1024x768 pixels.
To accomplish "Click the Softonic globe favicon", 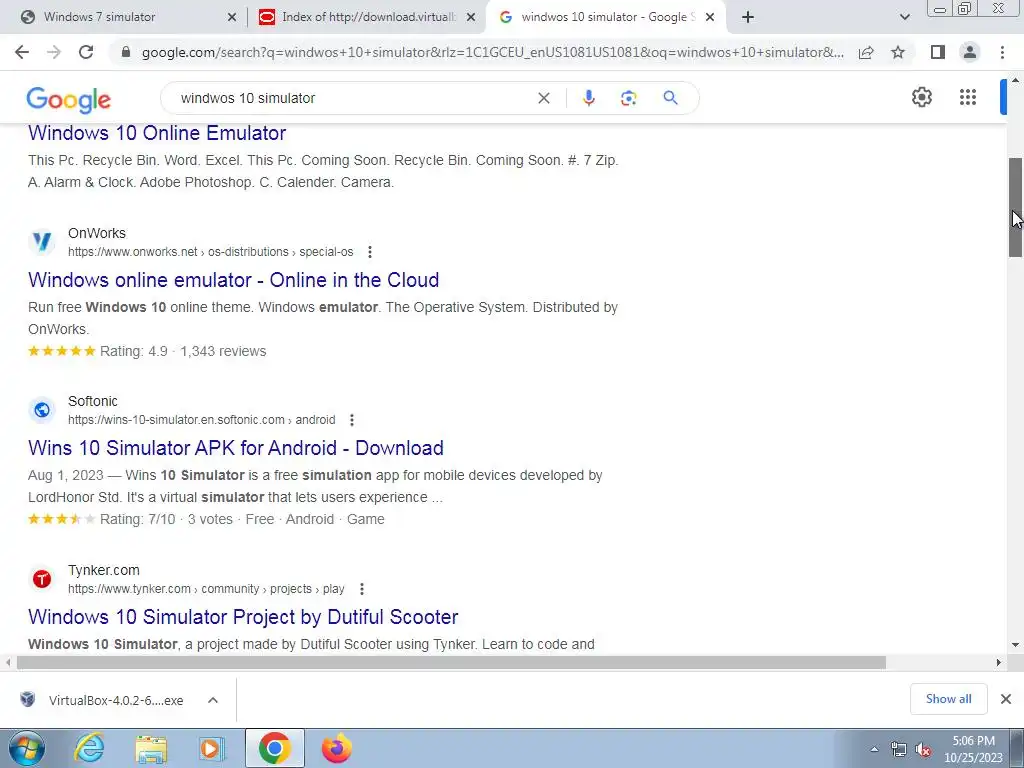I will coord(42,410).
